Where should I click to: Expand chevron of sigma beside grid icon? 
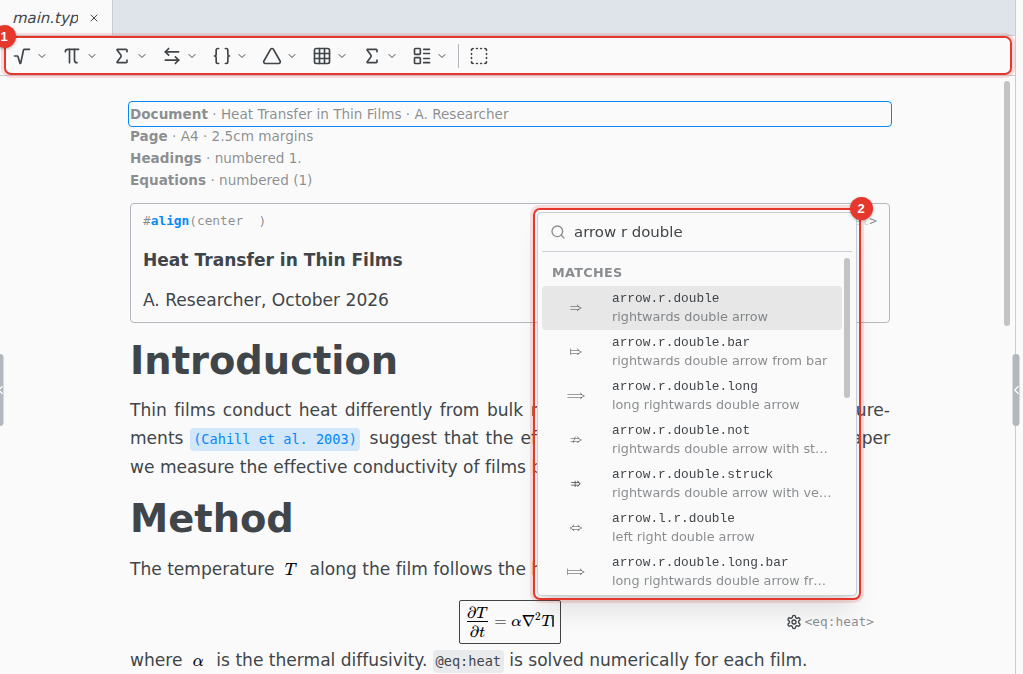tap(392, 56)
